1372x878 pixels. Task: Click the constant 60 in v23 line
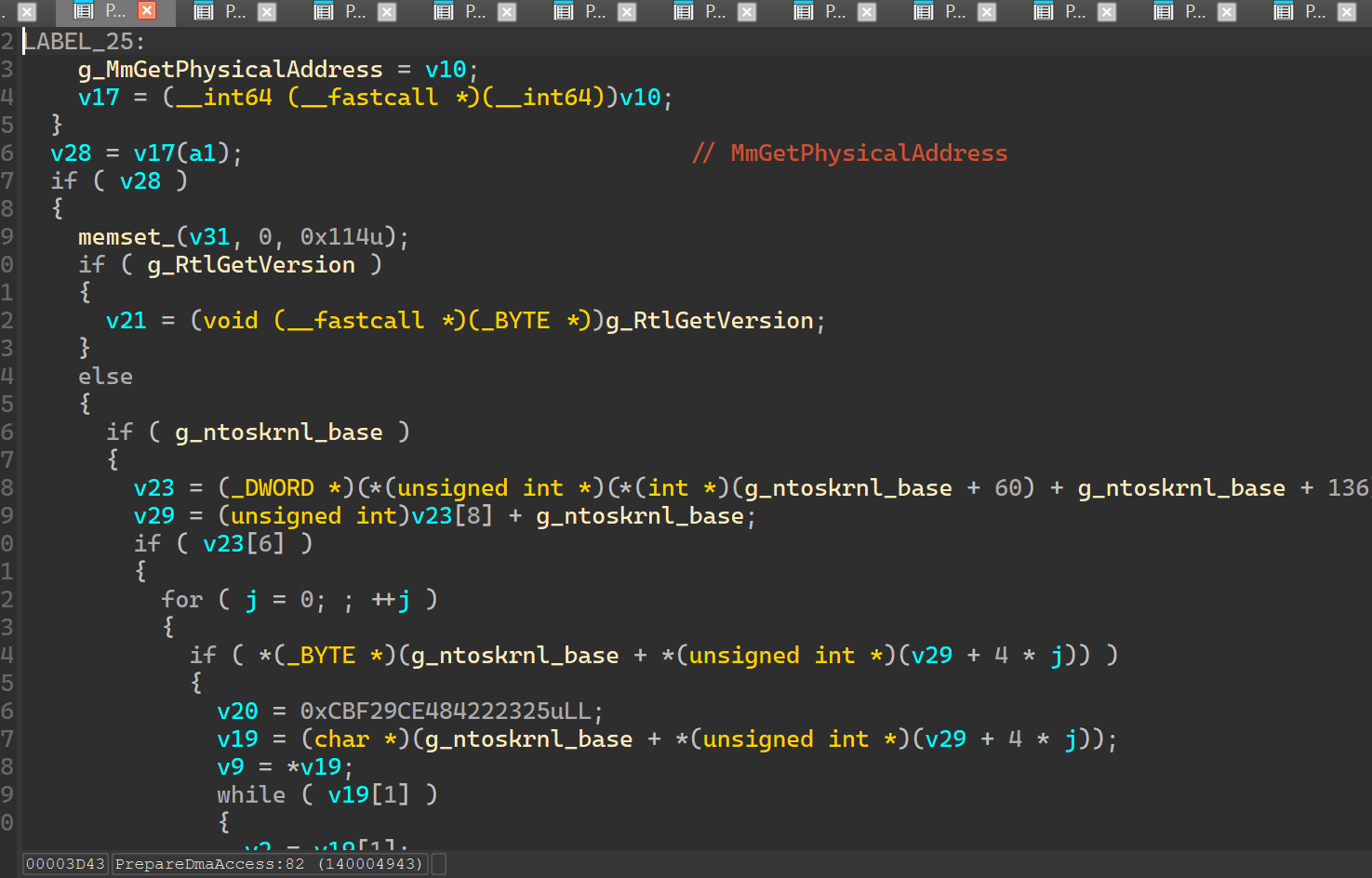tap(1008, 488)
